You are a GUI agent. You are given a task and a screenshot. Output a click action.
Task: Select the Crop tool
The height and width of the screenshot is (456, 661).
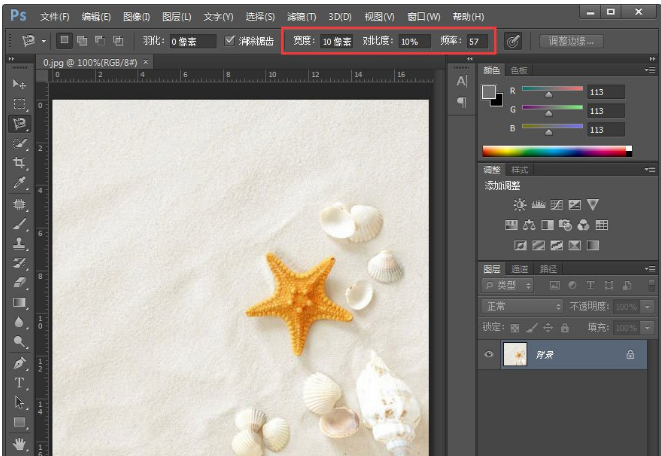(x=19, y=163)
